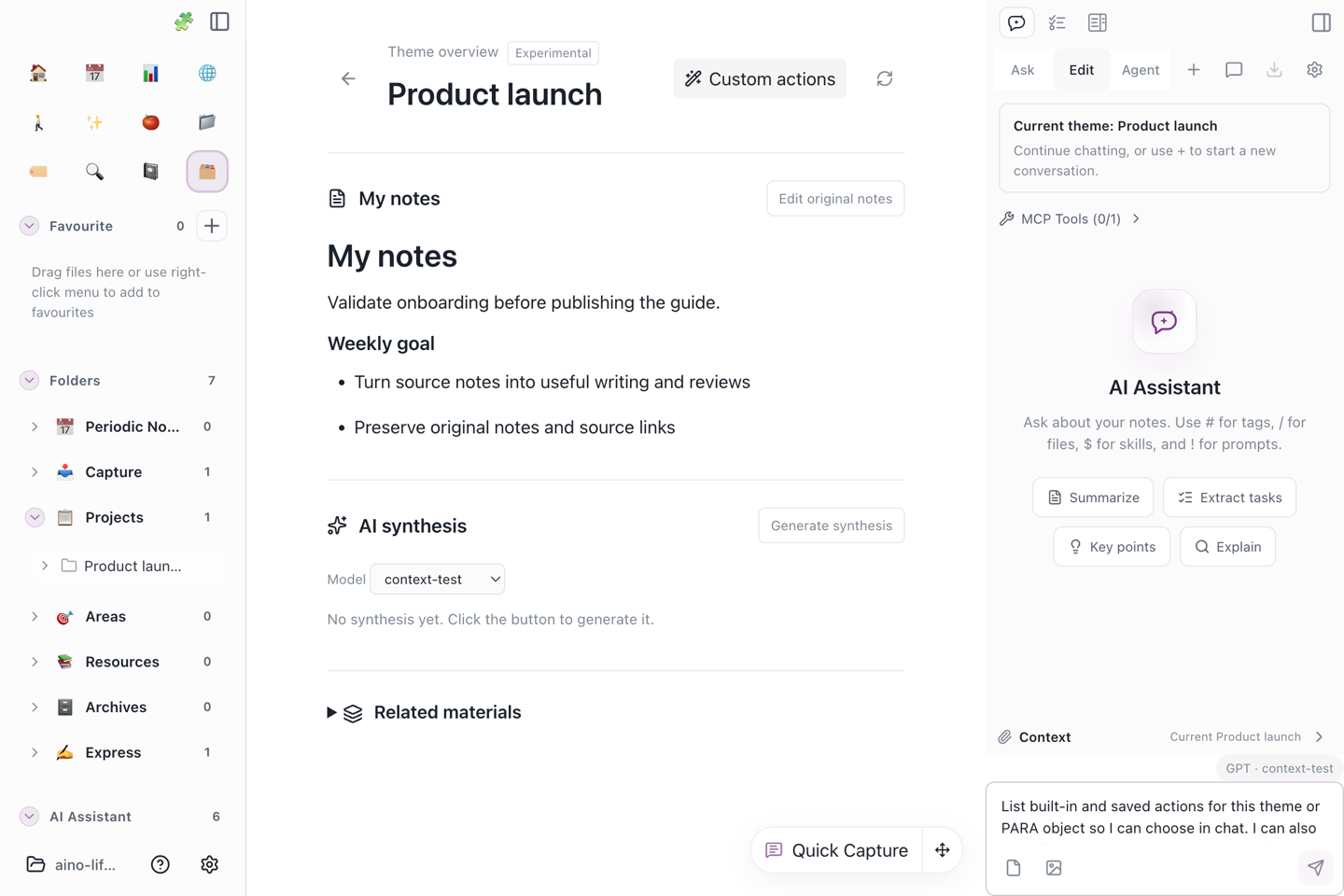
Task: Click the download icon in the assistant toolbar
Action: tap(1274, 70)
